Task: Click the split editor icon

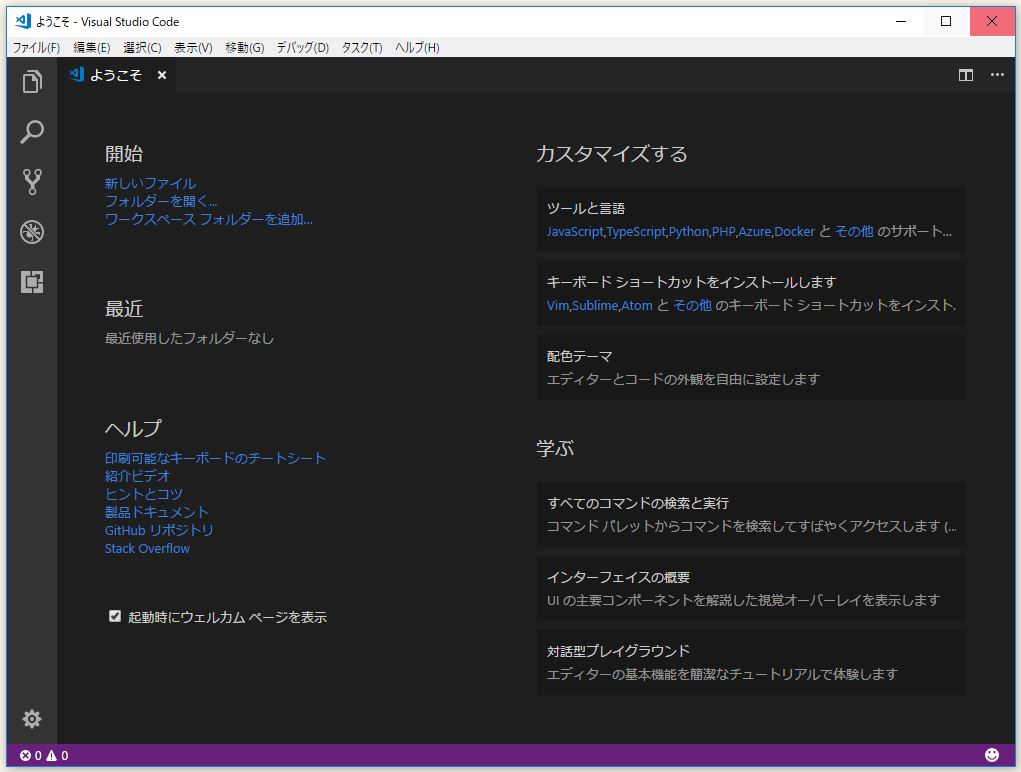Action: coord(966,76)
